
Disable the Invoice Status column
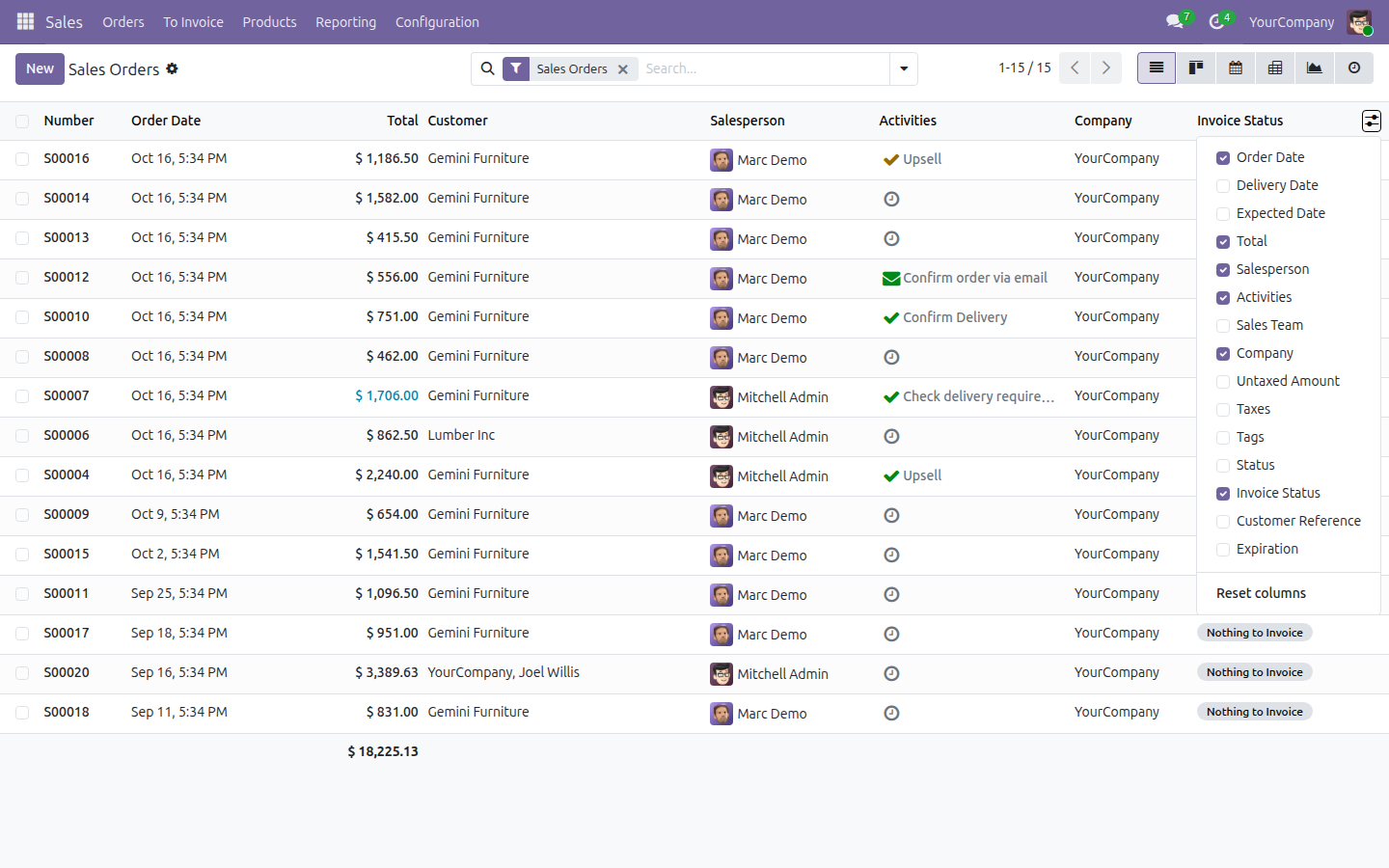1223,494
